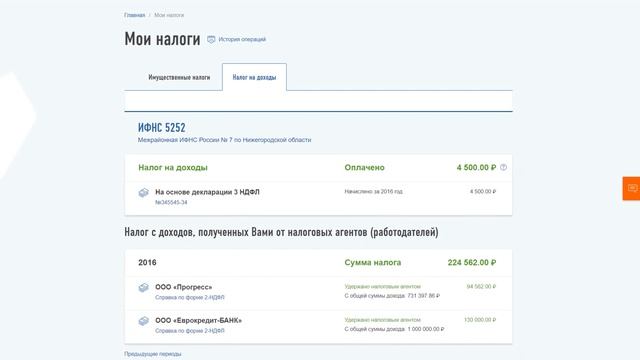Click the Мои налоги page title

pyautogui.click(x=162, y=39)
